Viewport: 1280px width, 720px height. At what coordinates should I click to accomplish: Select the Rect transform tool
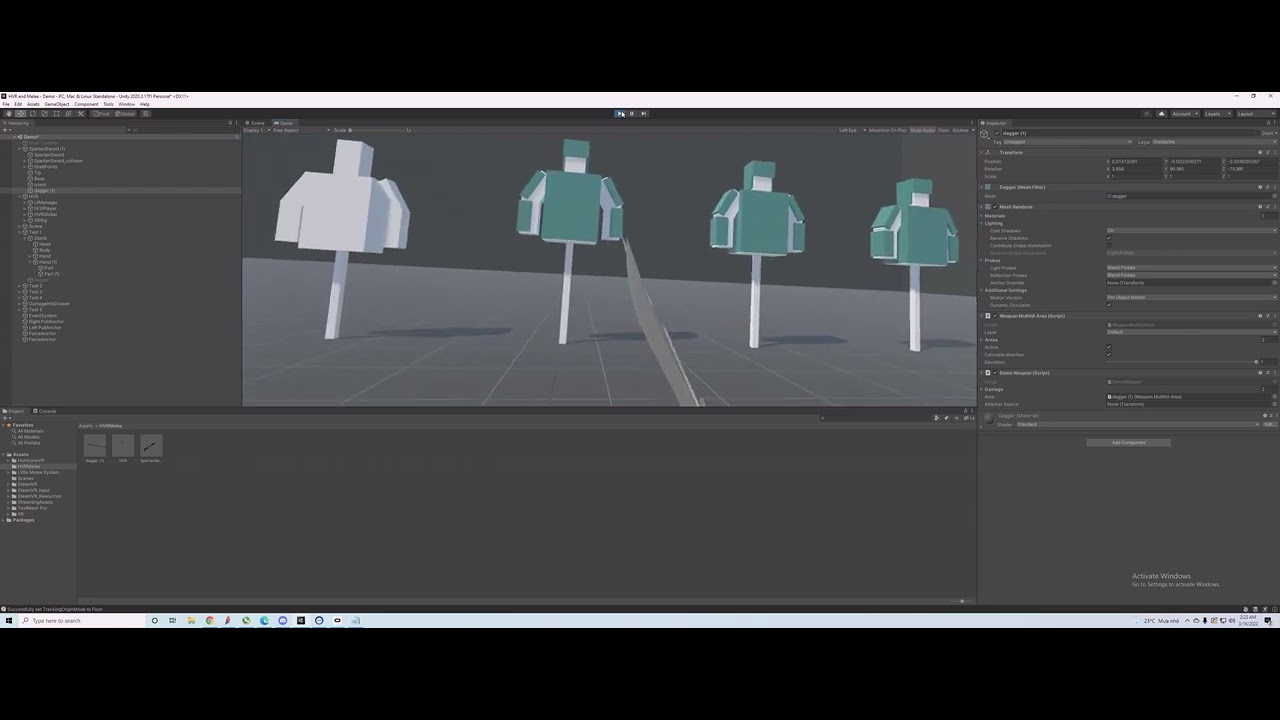coord(56,113)
